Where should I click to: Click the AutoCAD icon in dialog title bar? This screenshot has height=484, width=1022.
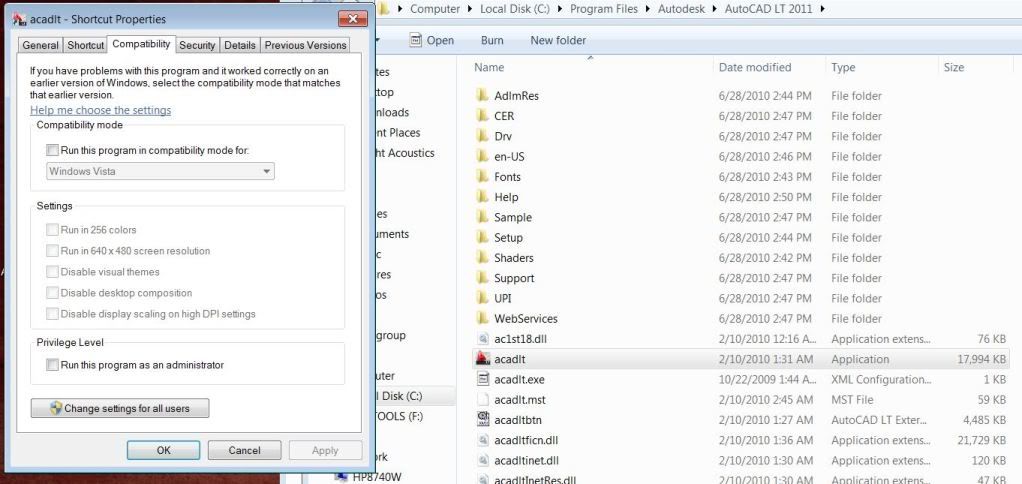pos(20,18)
